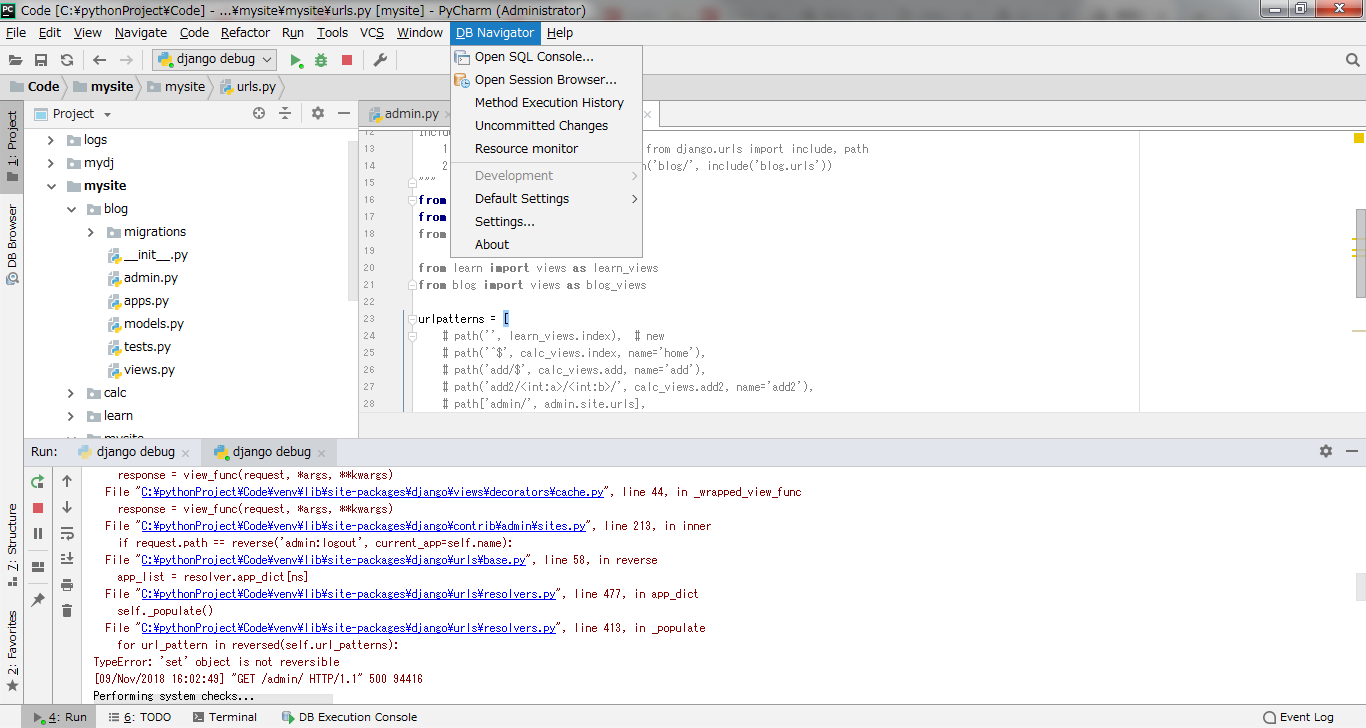The width and height of the screenshot is (1366, 728).
Task: Toggle the 1: Project tool window
Action: [x=12, y=145]
